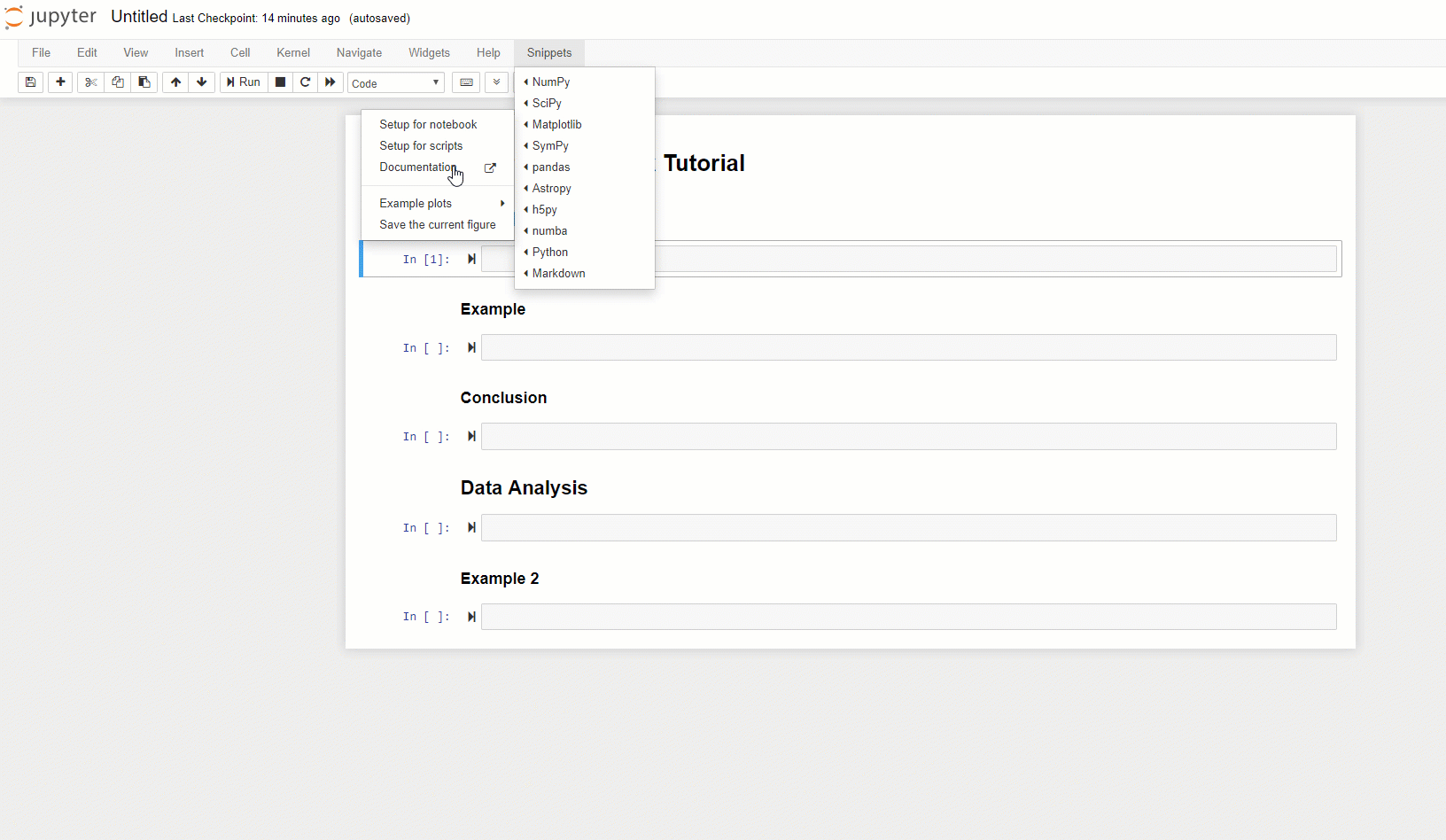Move the selected cell up

175,82
